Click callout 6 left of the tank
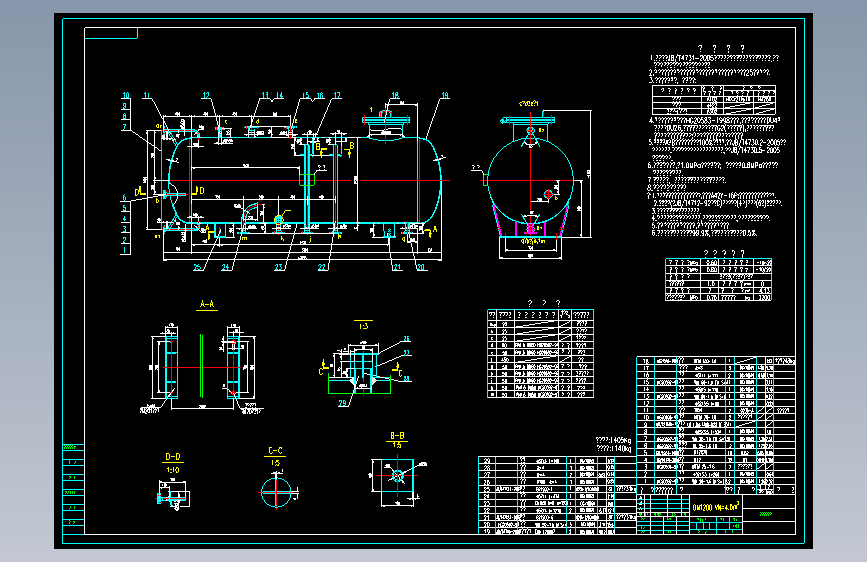Image resolution: width=867 pixels, height=562 pixels. pos(124,197)
